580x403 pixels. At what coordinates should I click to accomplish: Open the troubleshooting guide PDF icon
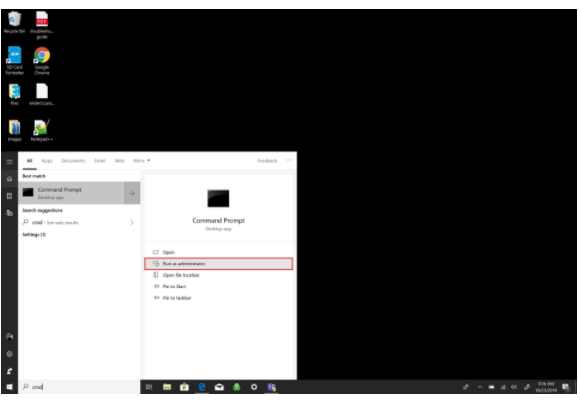coord(42,24)
